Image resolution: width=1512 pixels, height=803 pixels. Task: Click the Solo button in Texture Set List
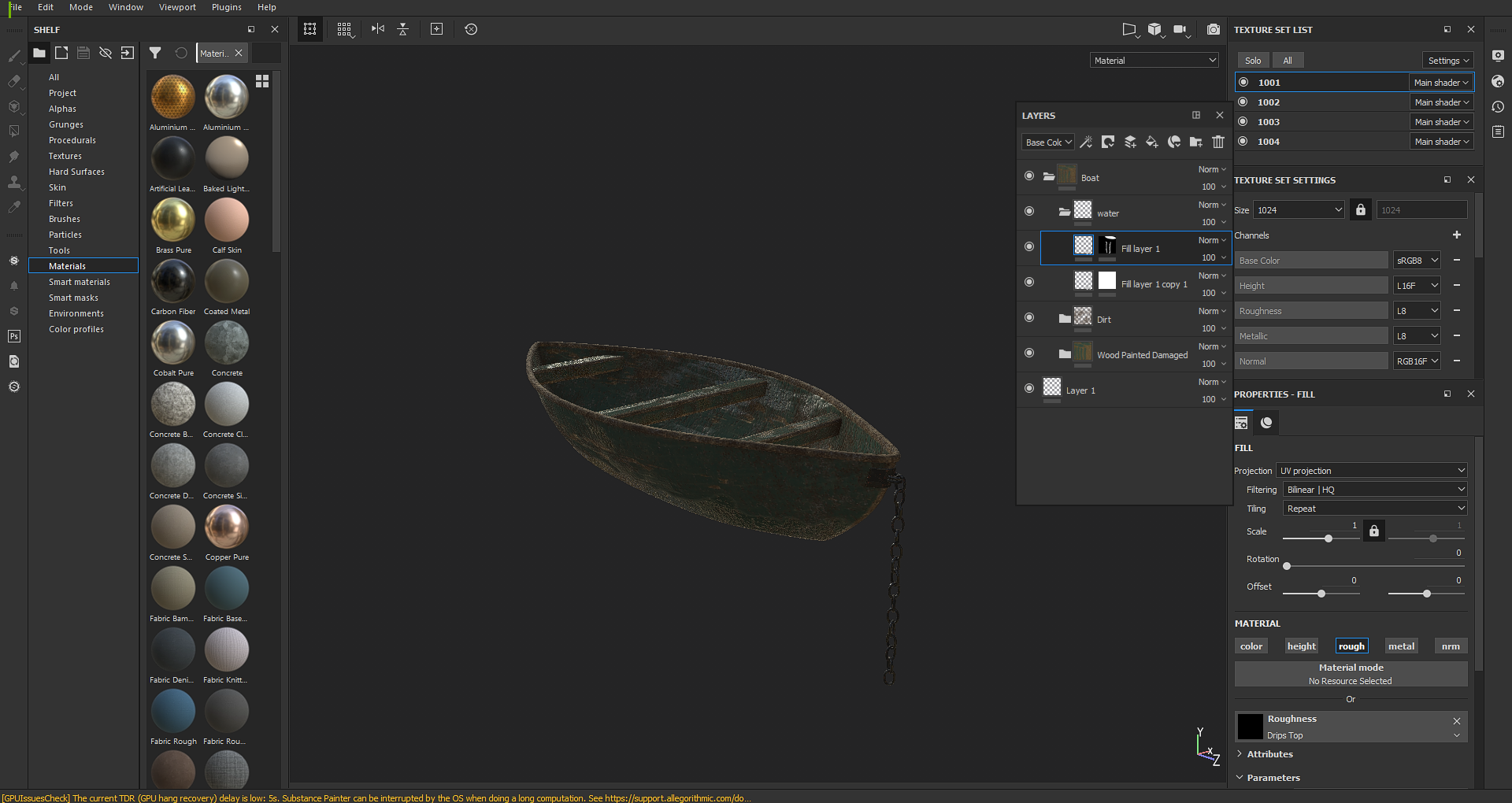click(1253, 61)
